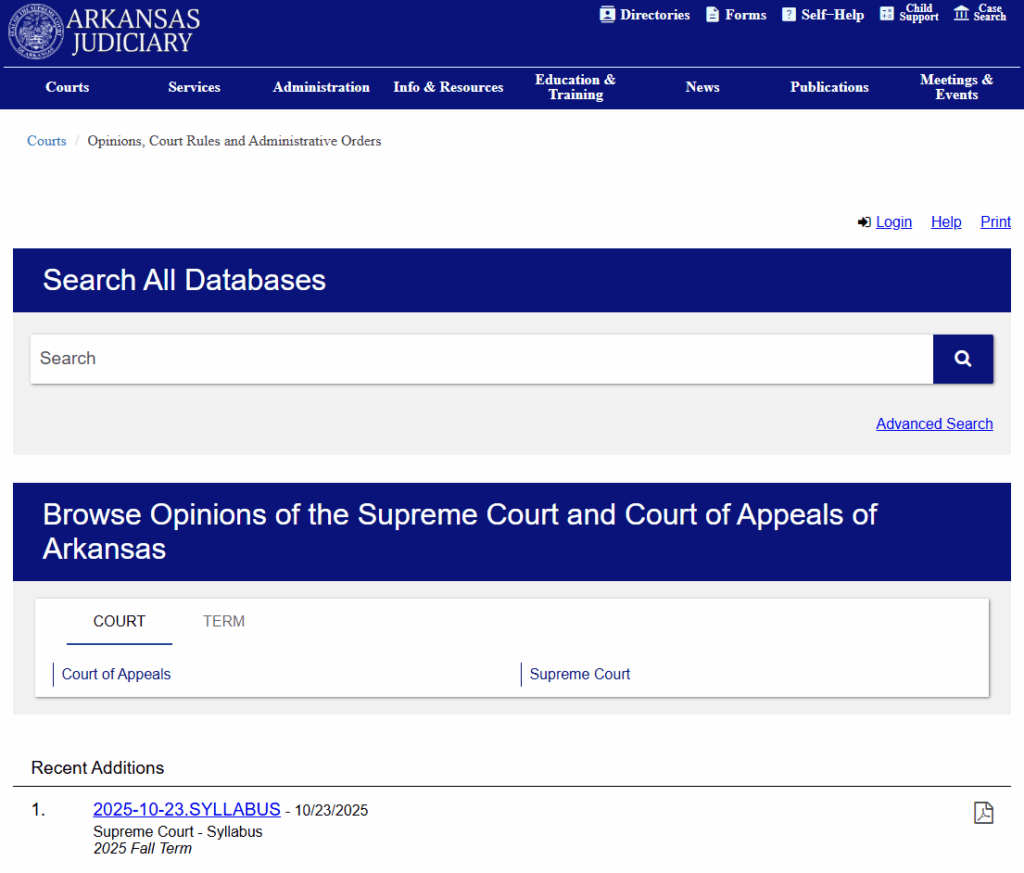Expand the Administration navigation menu
This screenshot has height=873, width=1024.
(321, 87)
